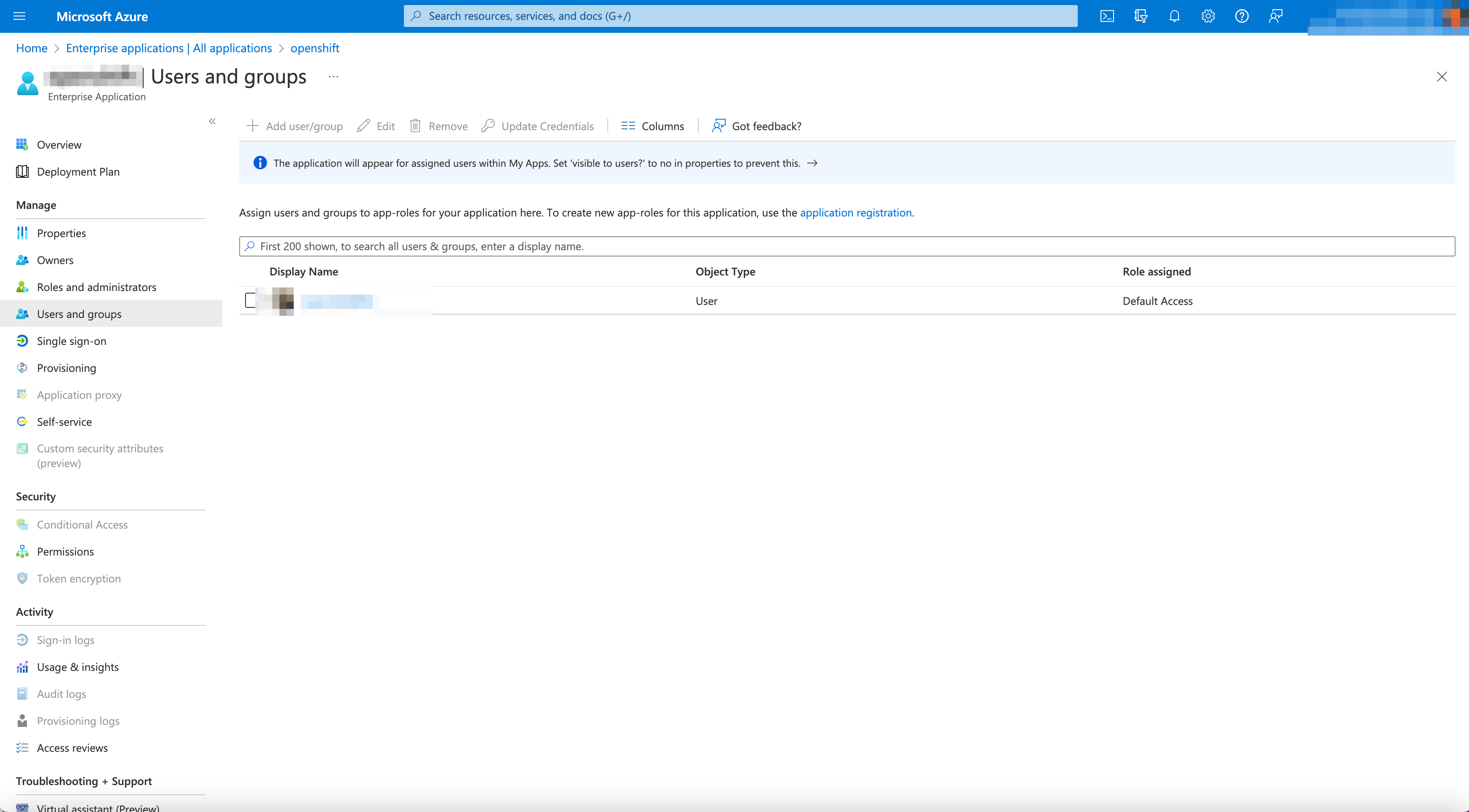Collapse the left navigation pane chevron
1469x812 pixels.
click(212, 121)
